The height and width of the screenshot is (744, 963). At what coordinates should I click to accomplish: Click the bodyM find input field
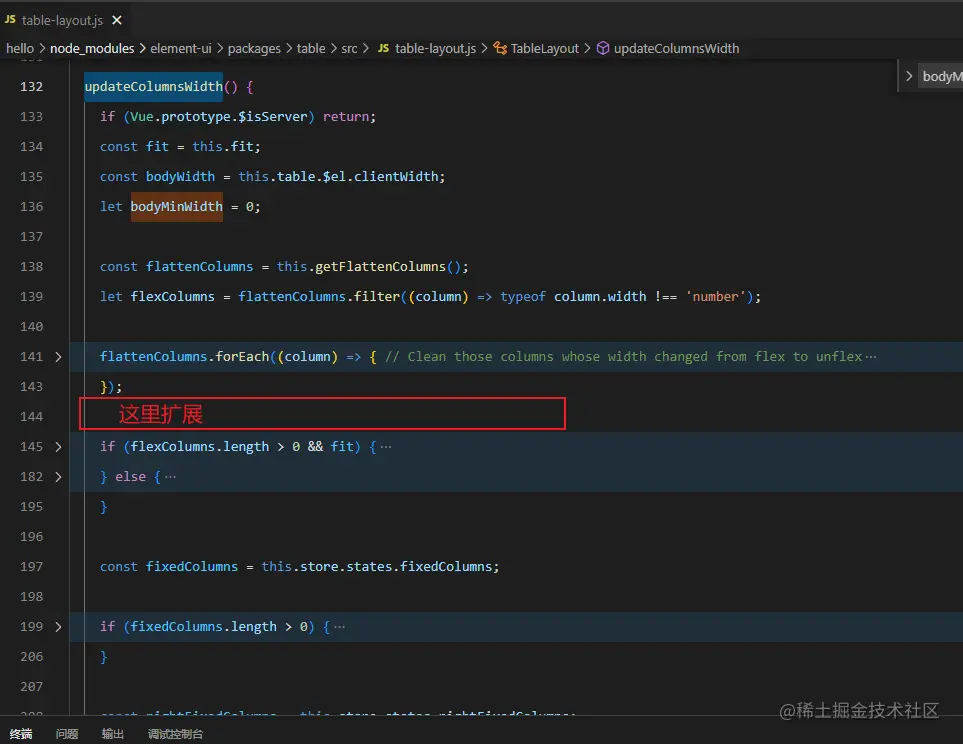(x=941, y=76)
